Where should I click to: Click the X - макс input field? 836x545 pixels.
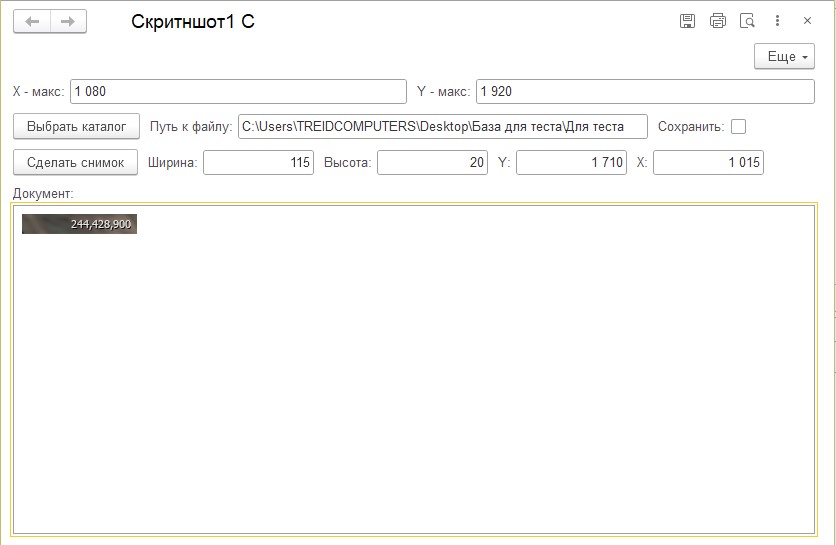click(238, 92)
